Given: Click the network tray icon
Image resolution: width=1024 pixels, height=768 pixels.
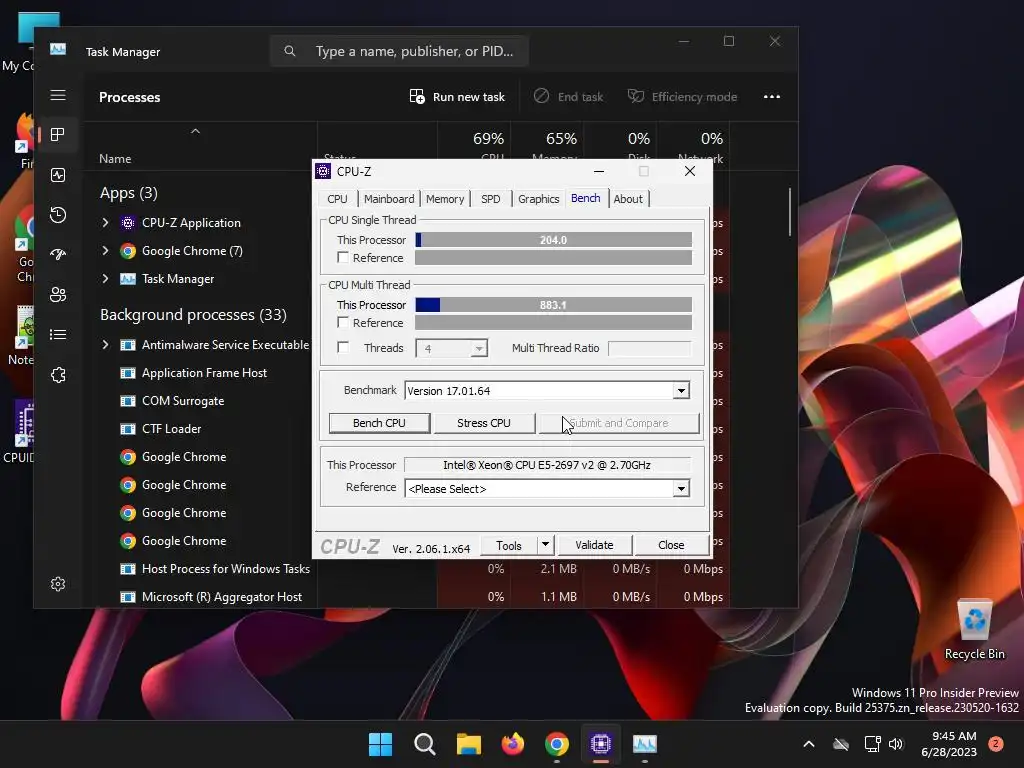Looking at the screenshot, I should [872, 744].
